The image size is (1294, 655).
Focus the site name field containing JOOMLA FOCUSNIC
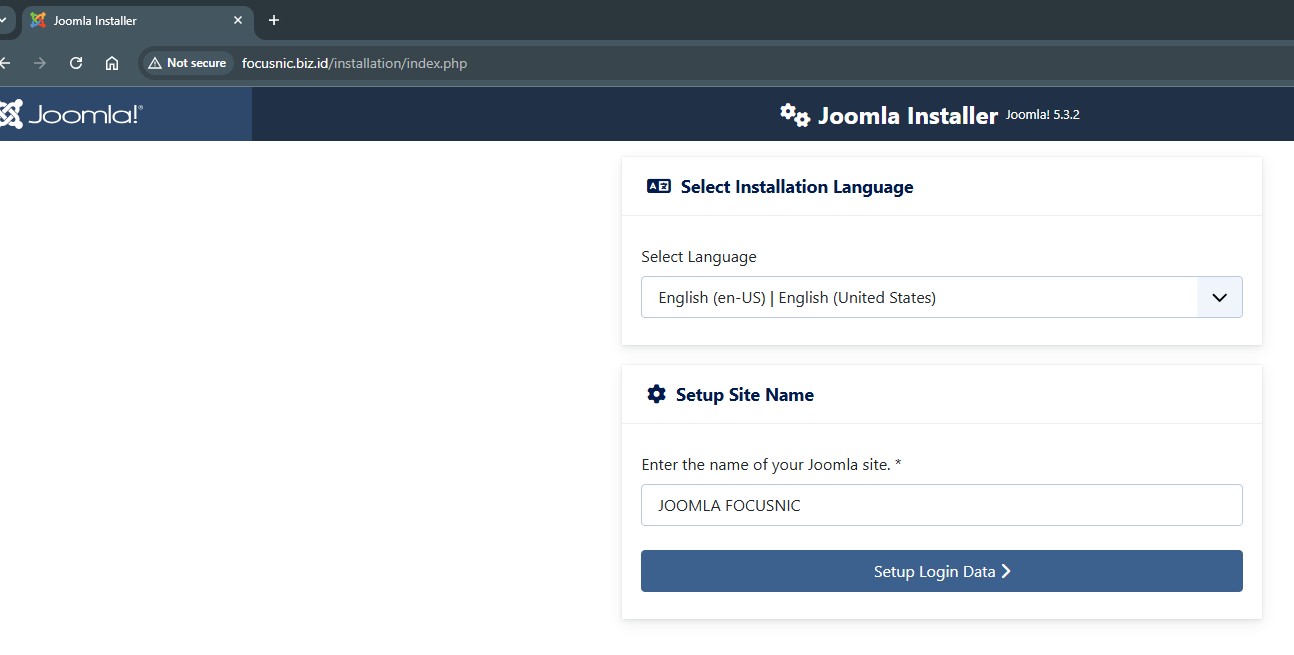(x=941, y=505)
